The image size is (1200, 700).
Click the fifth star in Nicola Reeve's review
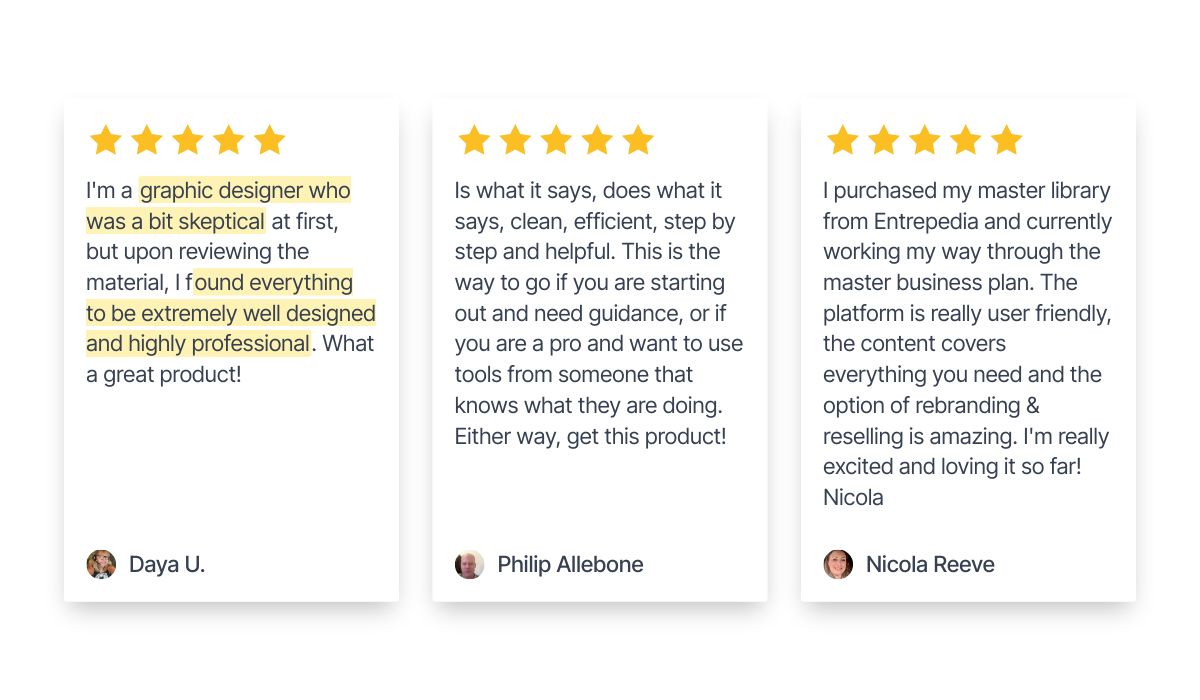(1006, 140)
